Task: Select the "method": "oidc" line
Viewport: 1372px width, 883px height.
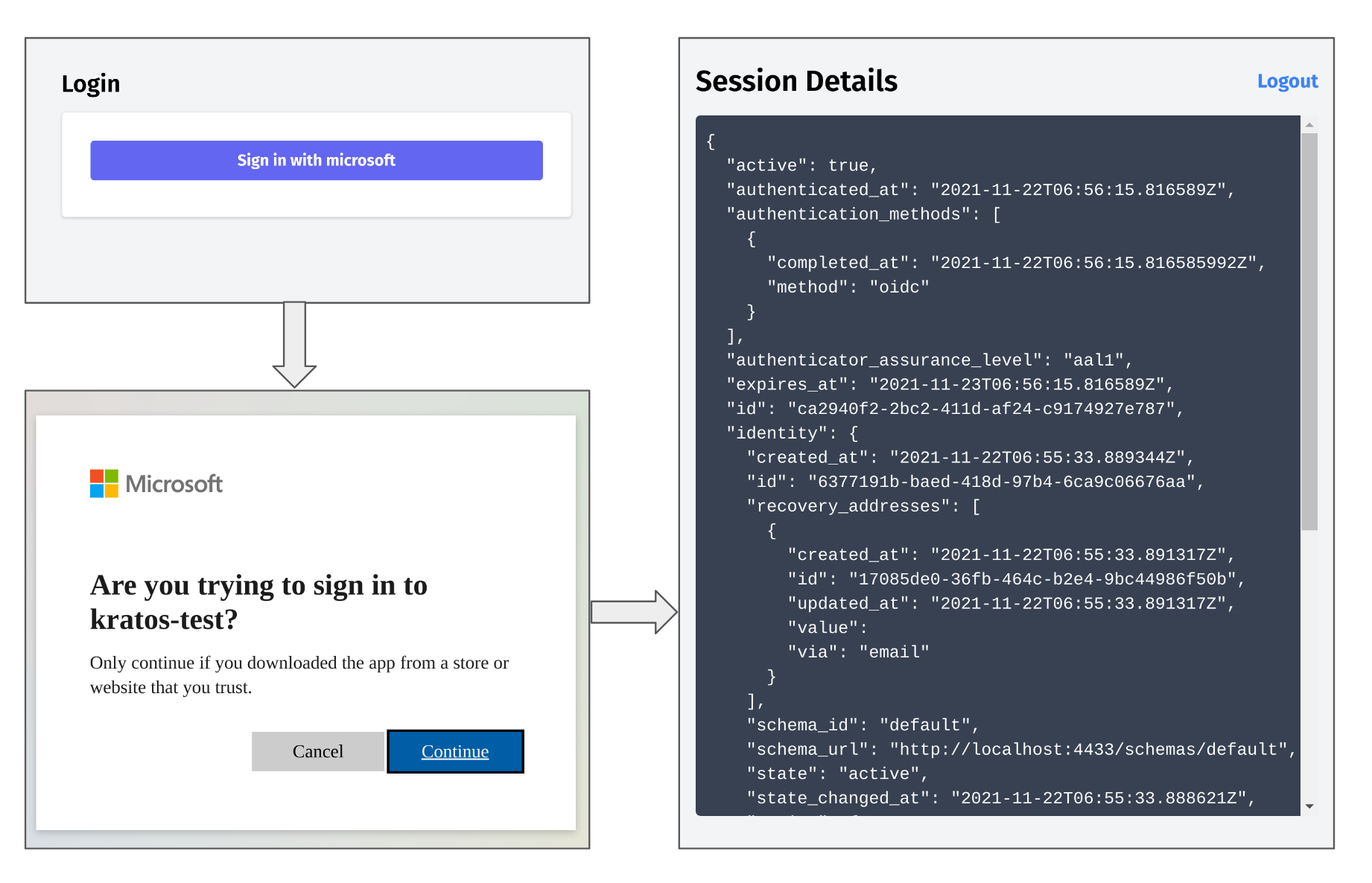Action: (848, 287)
